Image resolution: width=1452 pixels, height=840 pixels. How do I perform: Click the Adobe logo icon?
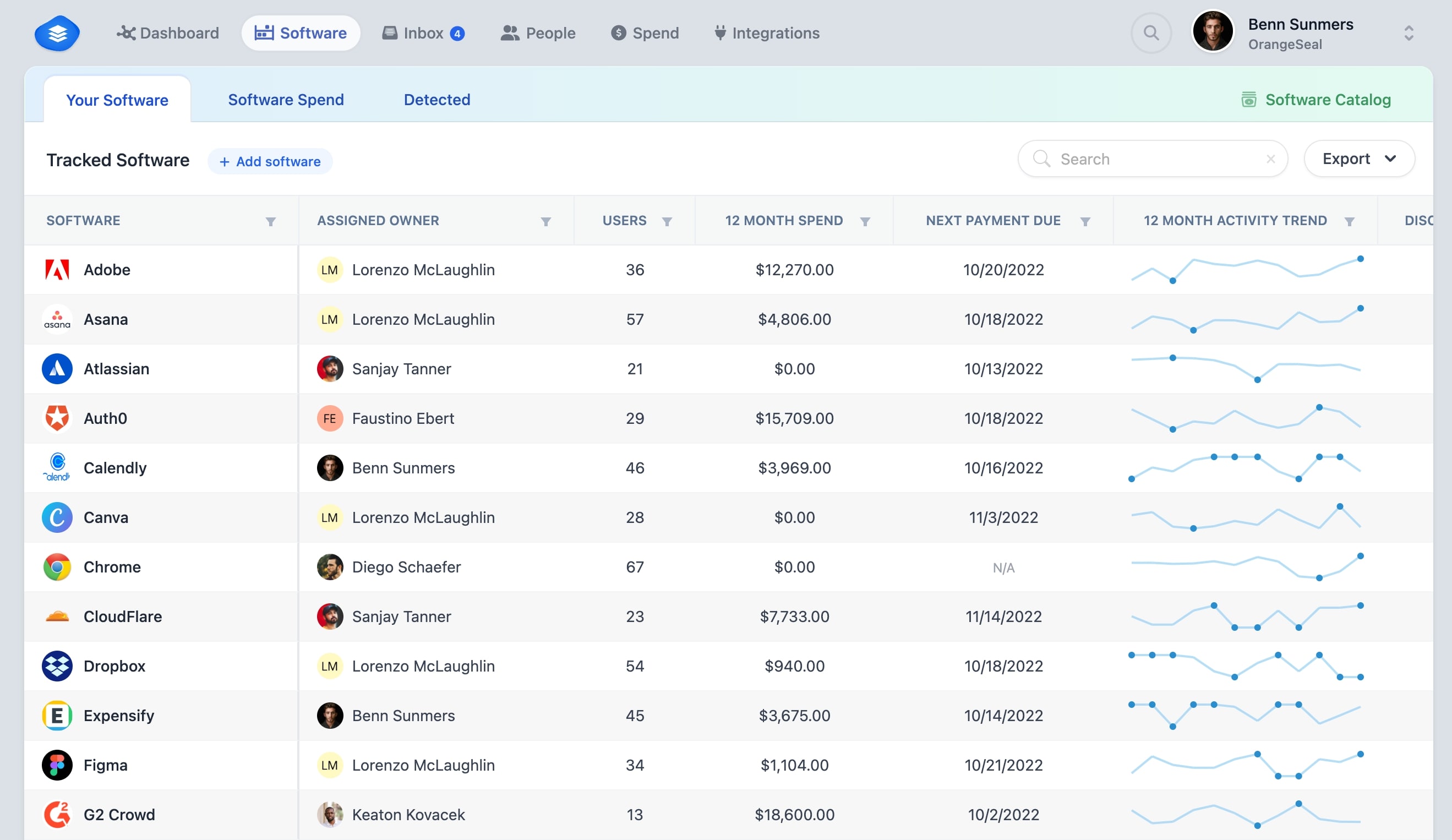(x=57, y=270)
